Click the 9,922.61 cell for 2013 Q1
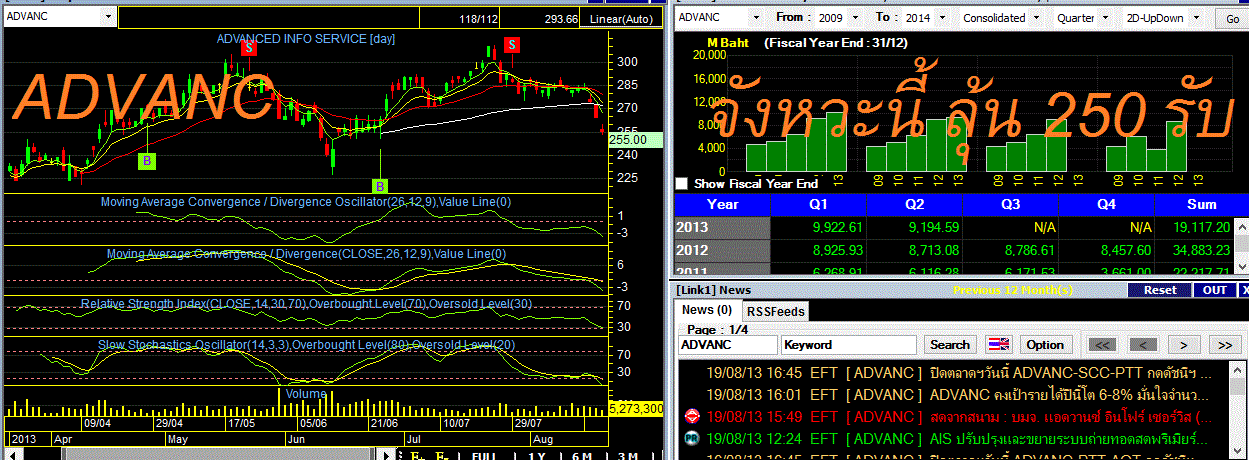Viewport: 1249px width, 460px height. [x=818, y=228]
